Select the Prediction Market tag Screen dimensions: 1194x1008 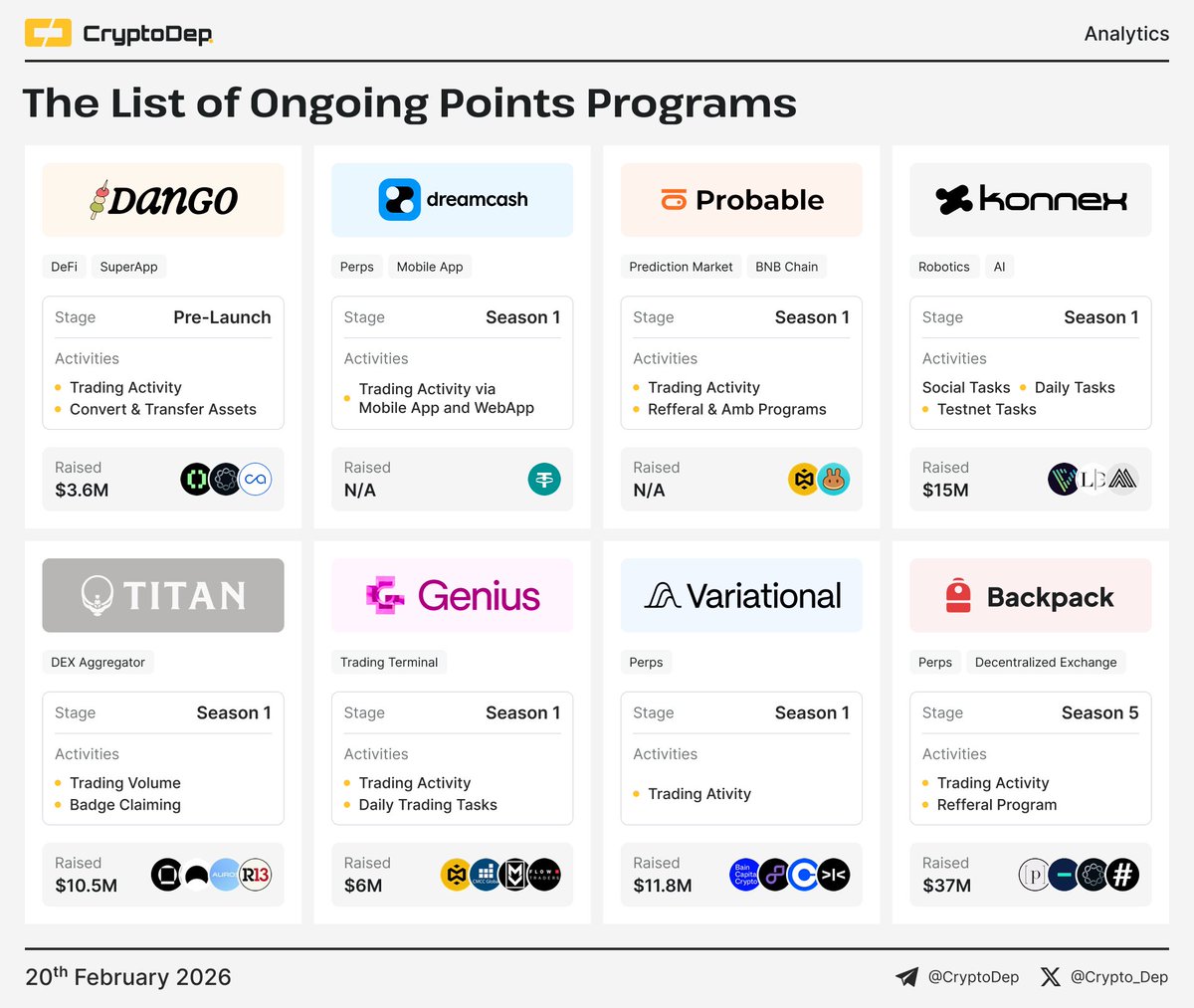(x=681, y=267)
